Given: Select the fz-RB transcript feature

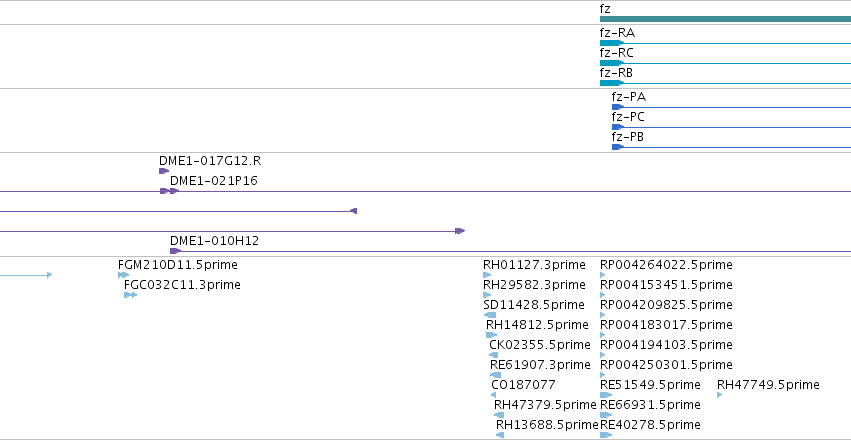Looking at the screenshot, I should pos(725,83).
